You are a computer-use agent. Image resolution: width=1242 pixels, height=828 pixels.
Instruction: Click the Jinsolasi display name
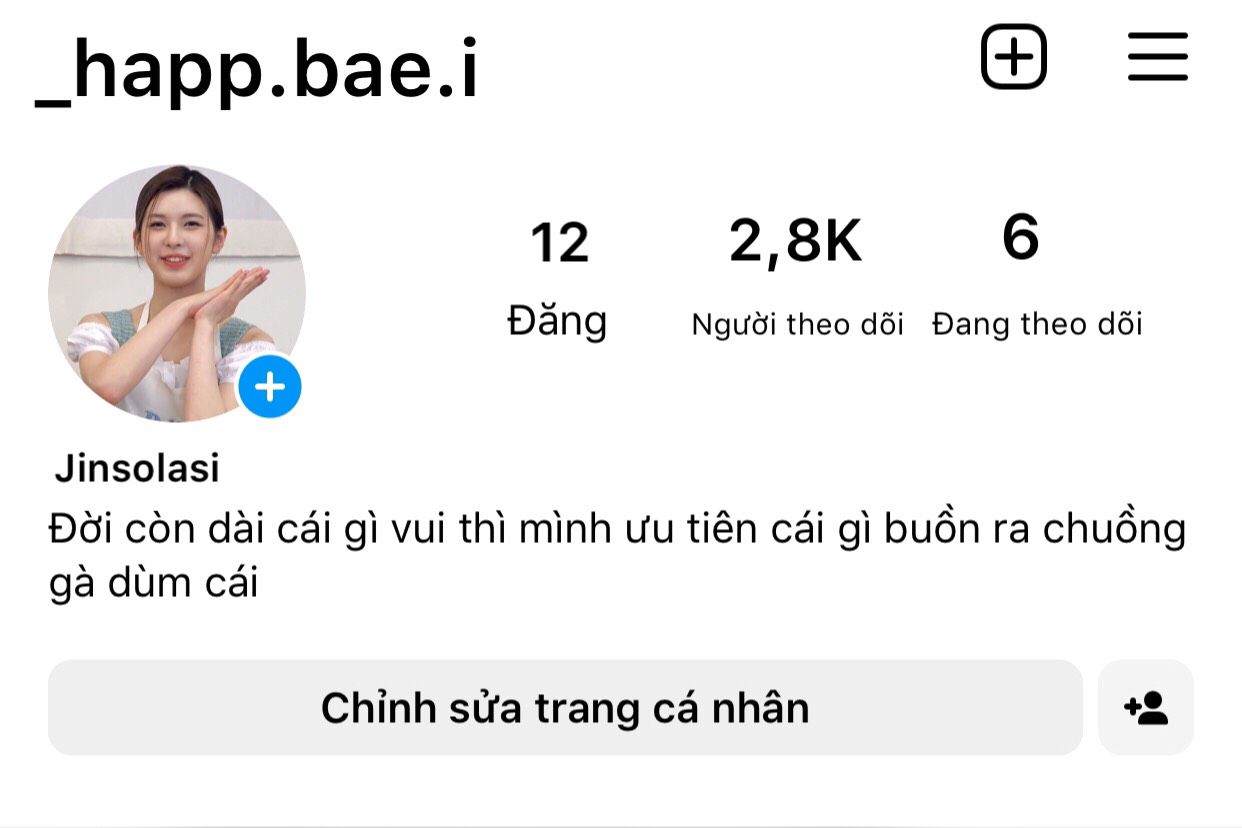[x=137, y=468]
